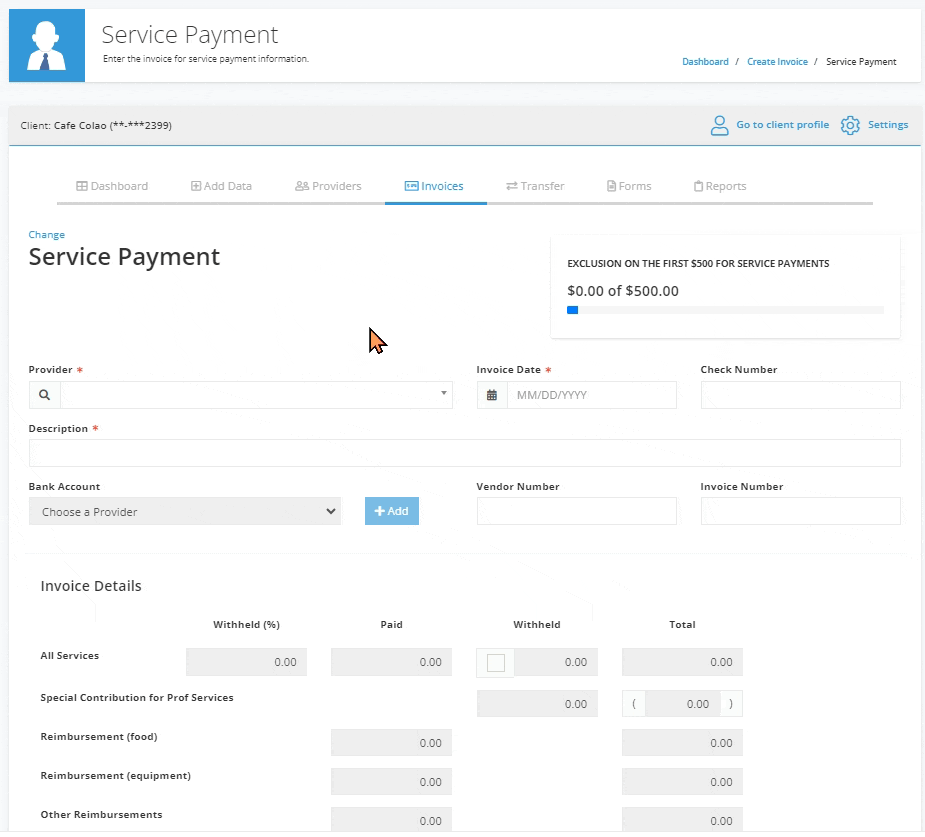Open the Bank Account dropdown
The image size is (925, 837).
click(x=185, y=512)
